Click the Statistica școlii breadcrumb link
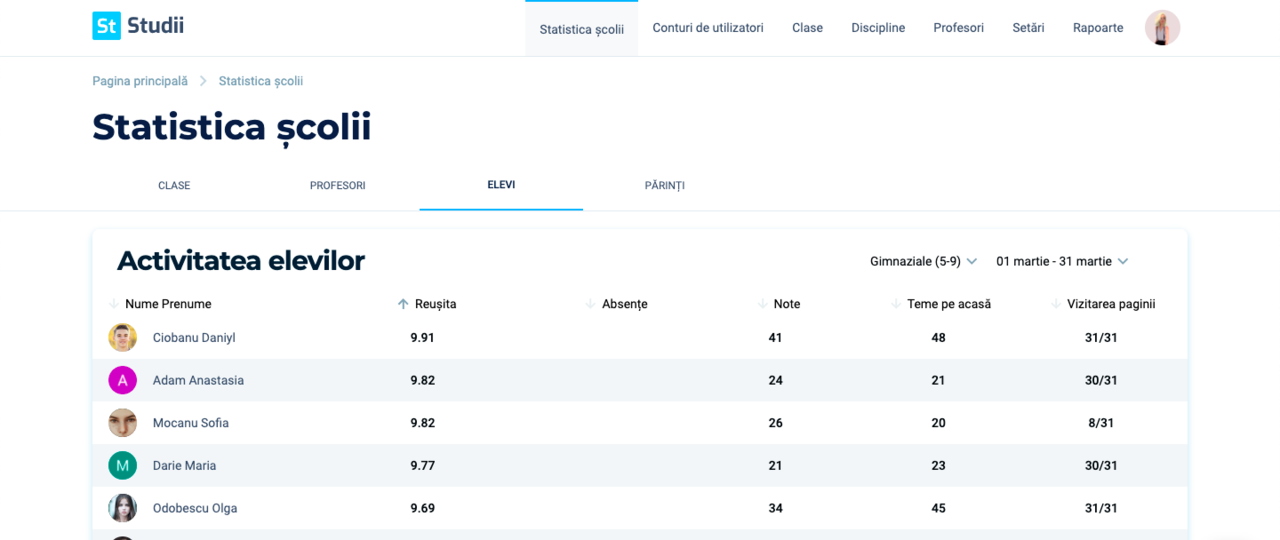 pyautogui.click(x=261, y=81)
